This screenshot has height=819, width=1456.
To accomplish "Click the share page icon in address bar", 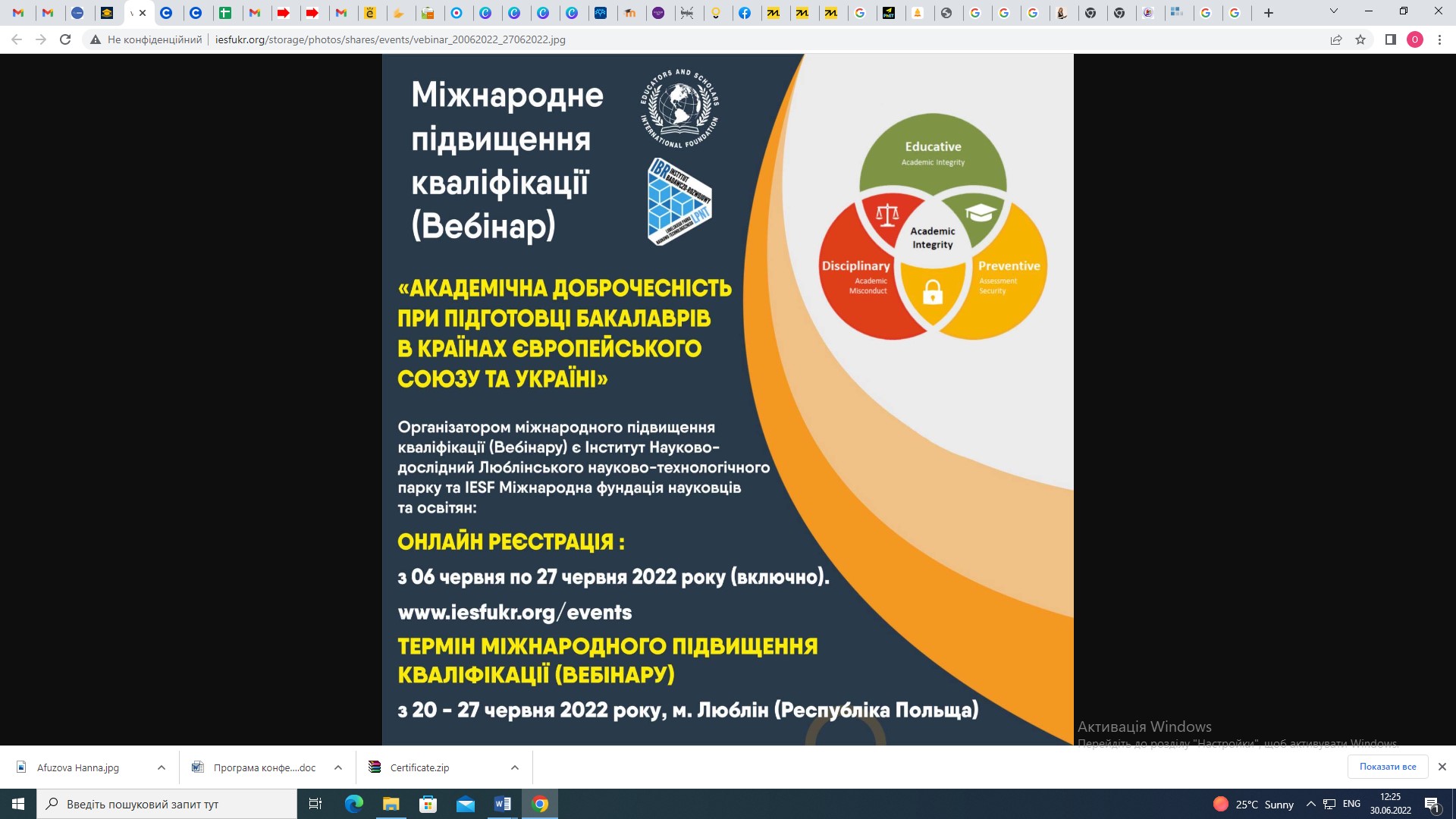I will [x=1336, y=39].
